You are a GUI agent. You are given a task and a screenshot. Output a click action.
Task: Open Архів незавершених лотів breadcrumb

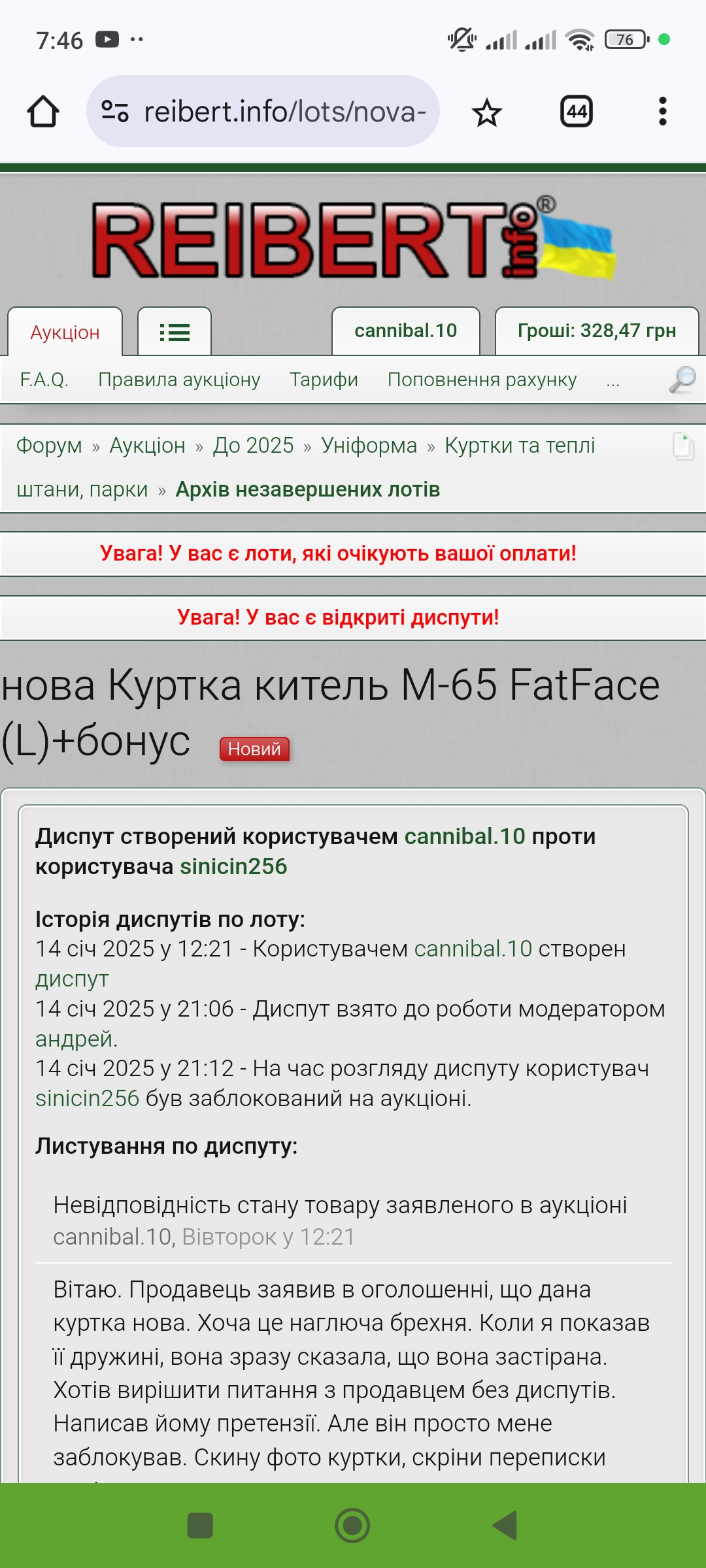point(308,489)
